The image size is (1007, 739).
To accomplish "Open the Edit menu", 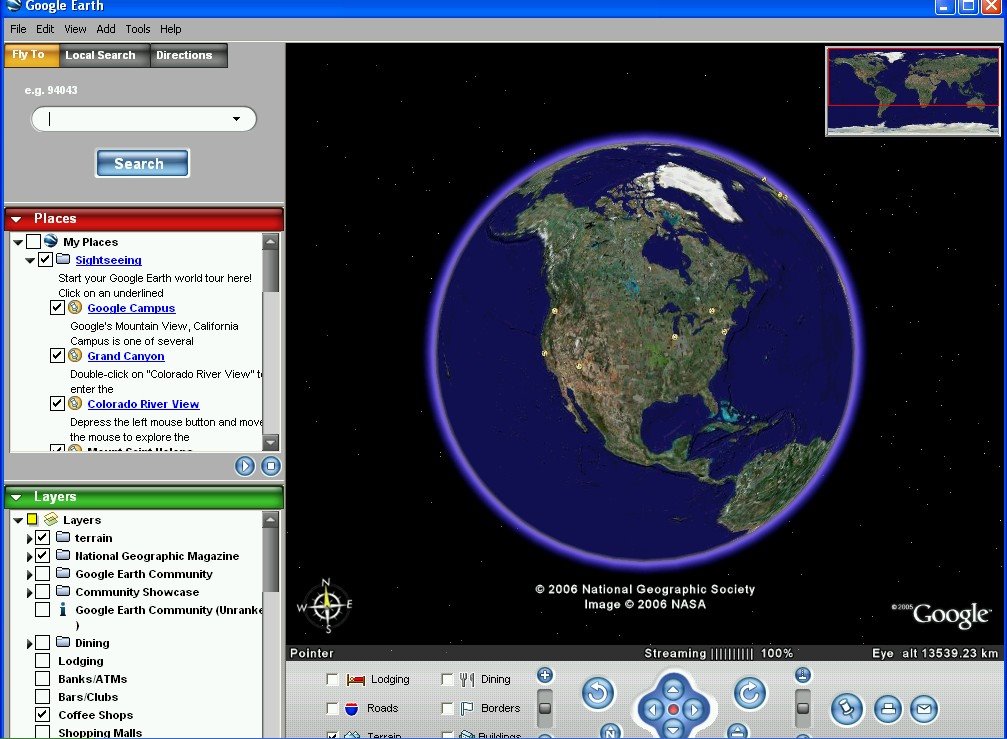I will (45, 29).
